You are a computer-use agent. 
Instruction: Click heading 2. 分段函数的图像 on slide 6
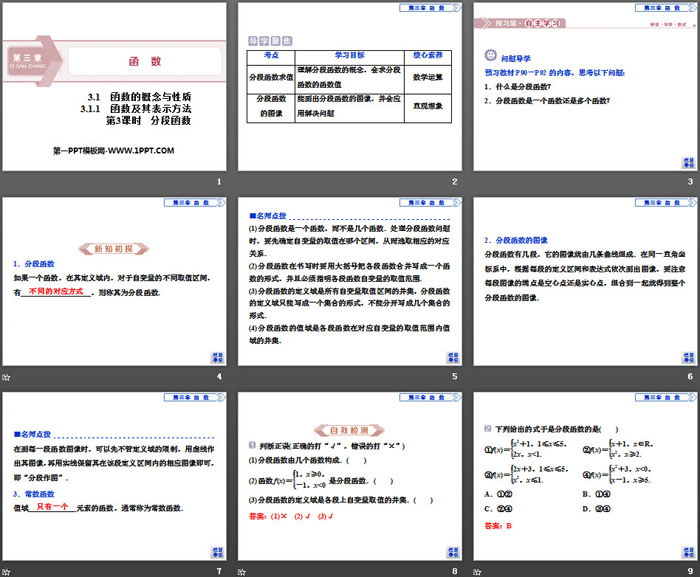pyautogui.click(x=516, y=240)
